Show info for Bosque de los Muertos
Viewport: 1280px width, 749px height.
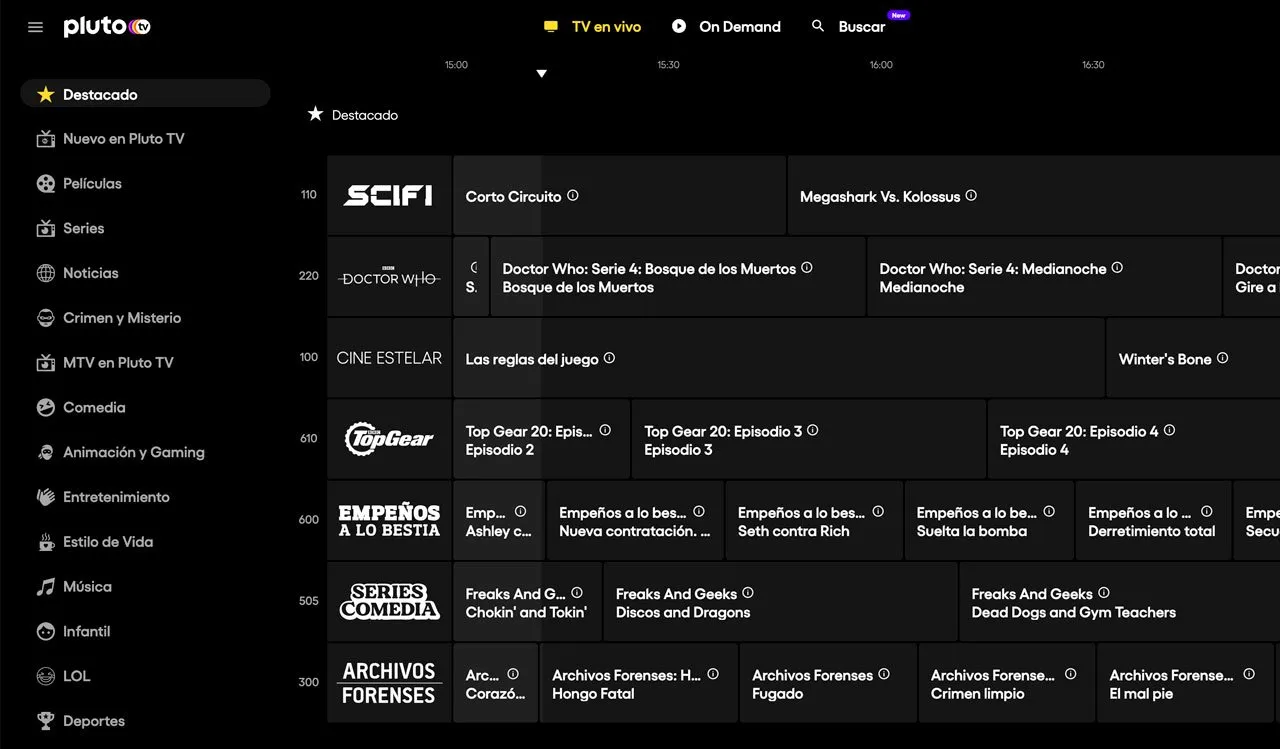[x=807, y=268]
